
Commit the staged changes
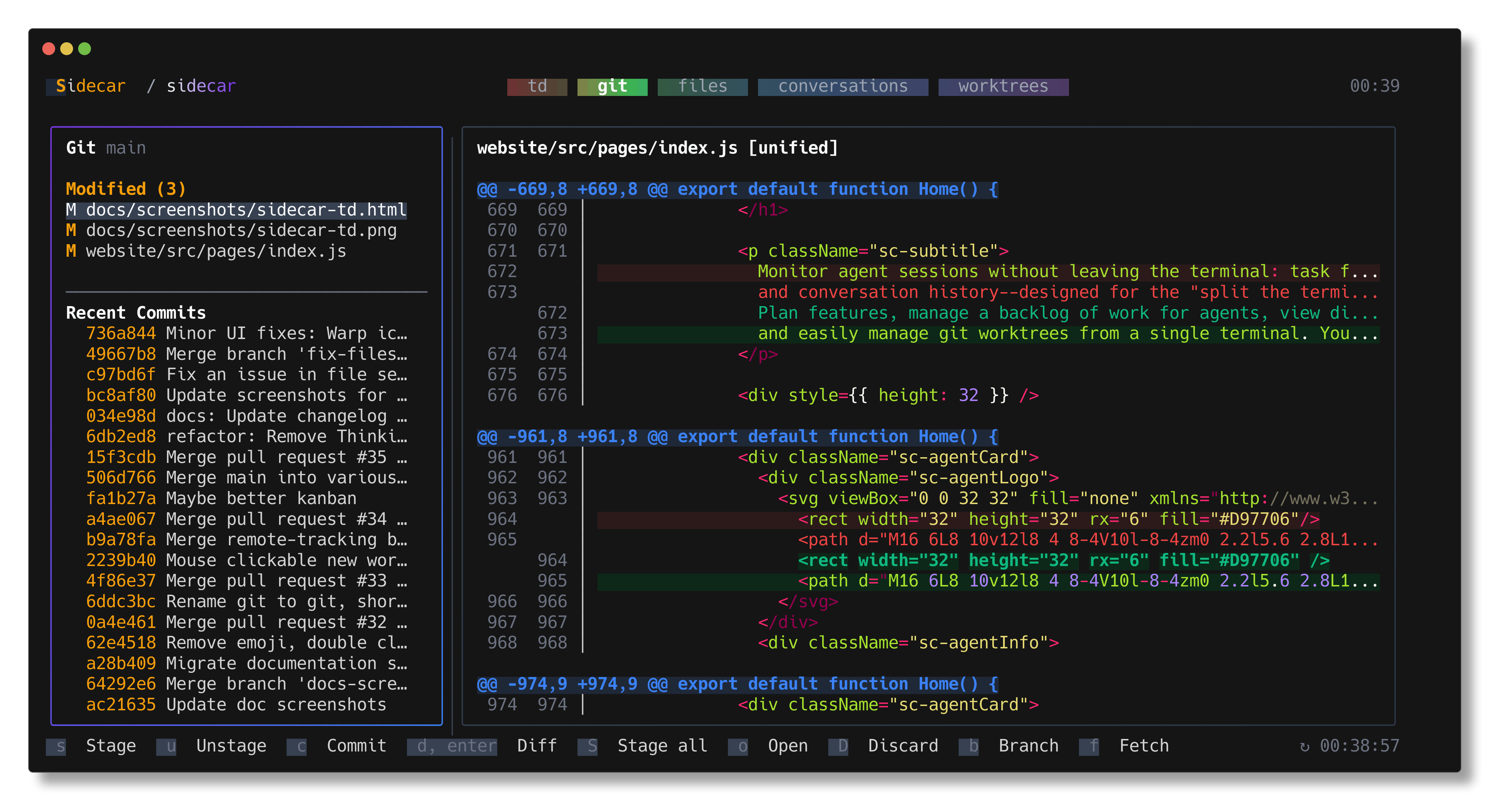click(x=356, y=746)
